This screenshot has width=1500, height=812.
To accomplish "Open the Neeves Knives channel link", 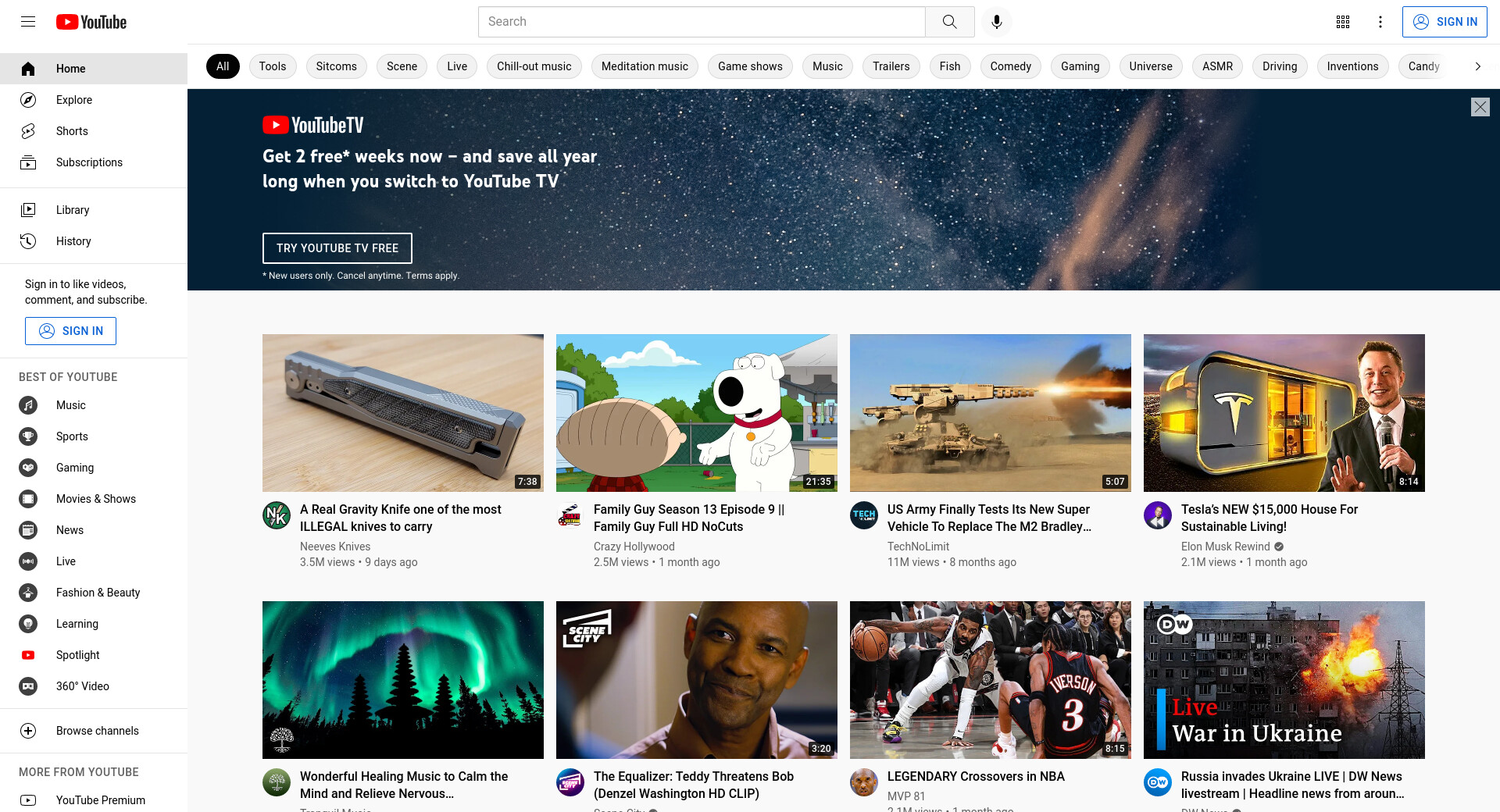I will 335,547.
